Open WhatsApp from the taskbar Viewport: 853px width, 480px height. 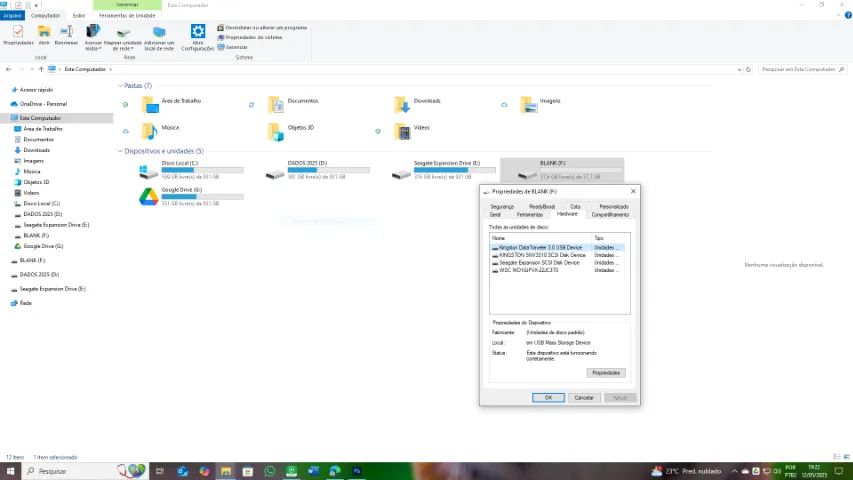click(270, 471)
